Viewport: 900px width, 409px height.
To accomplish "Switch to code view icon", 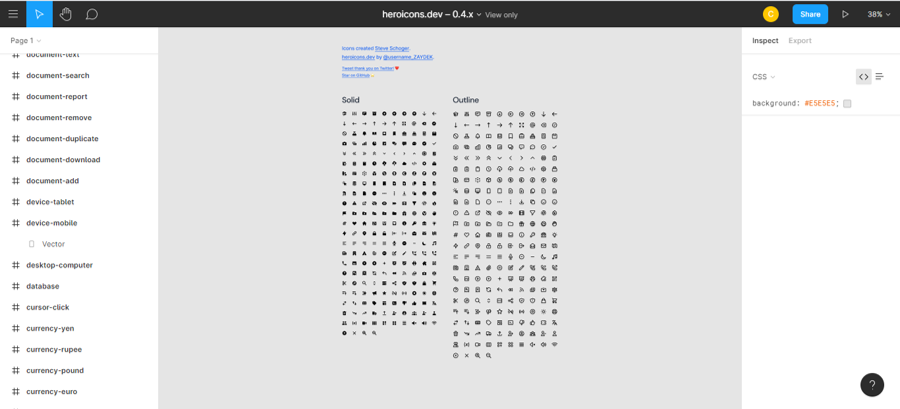I will click(x=863, y=77).
